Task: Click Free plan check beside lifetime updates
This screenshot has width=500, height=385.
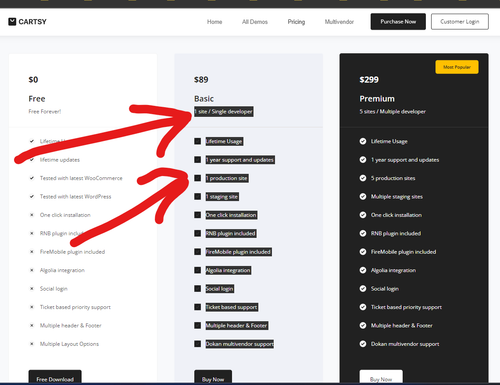Action: [x=32, y=160]
